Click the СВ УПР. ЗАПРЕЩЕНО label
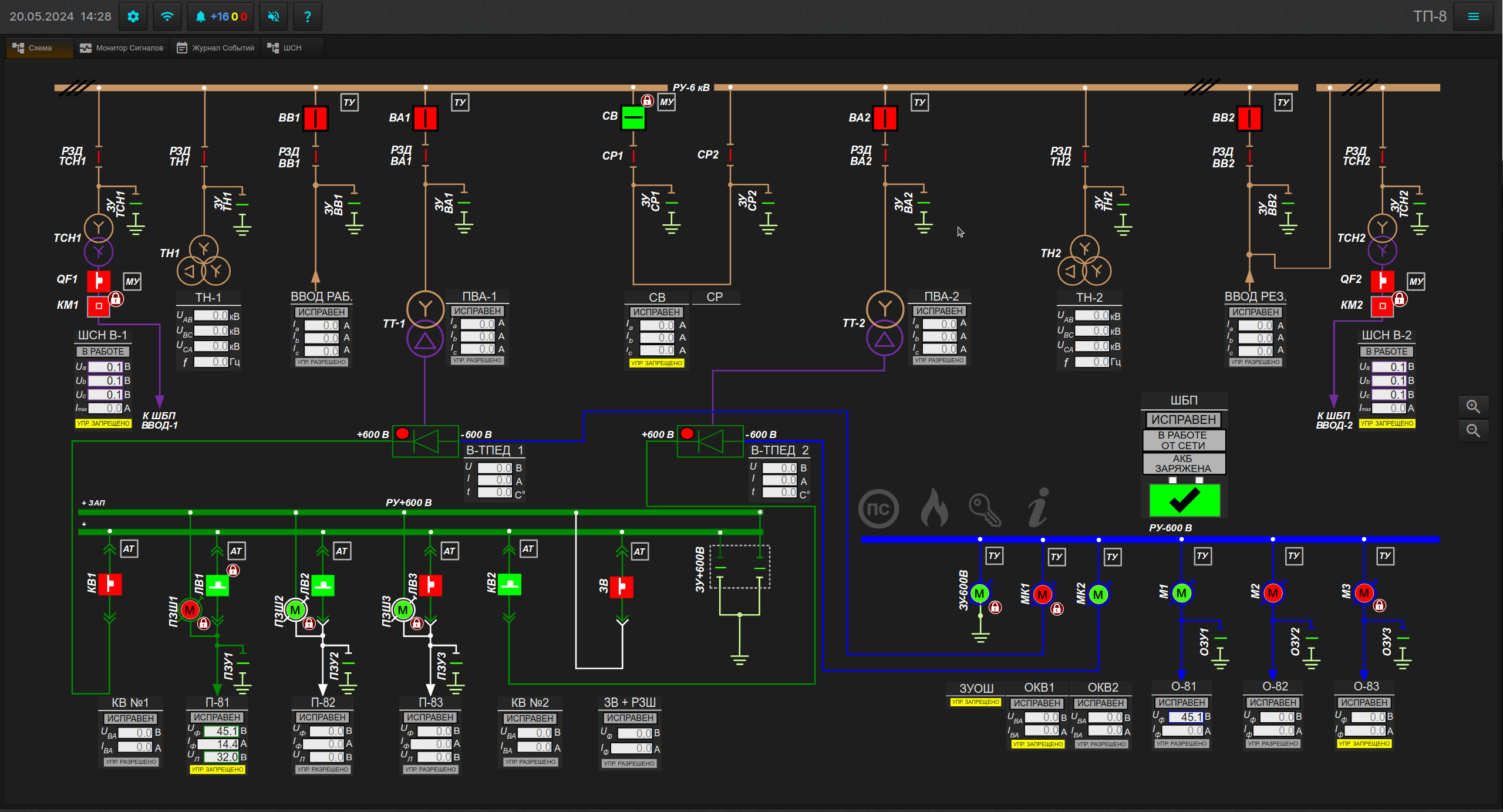This screenshot has height=812, width=1503. [656, 363]
